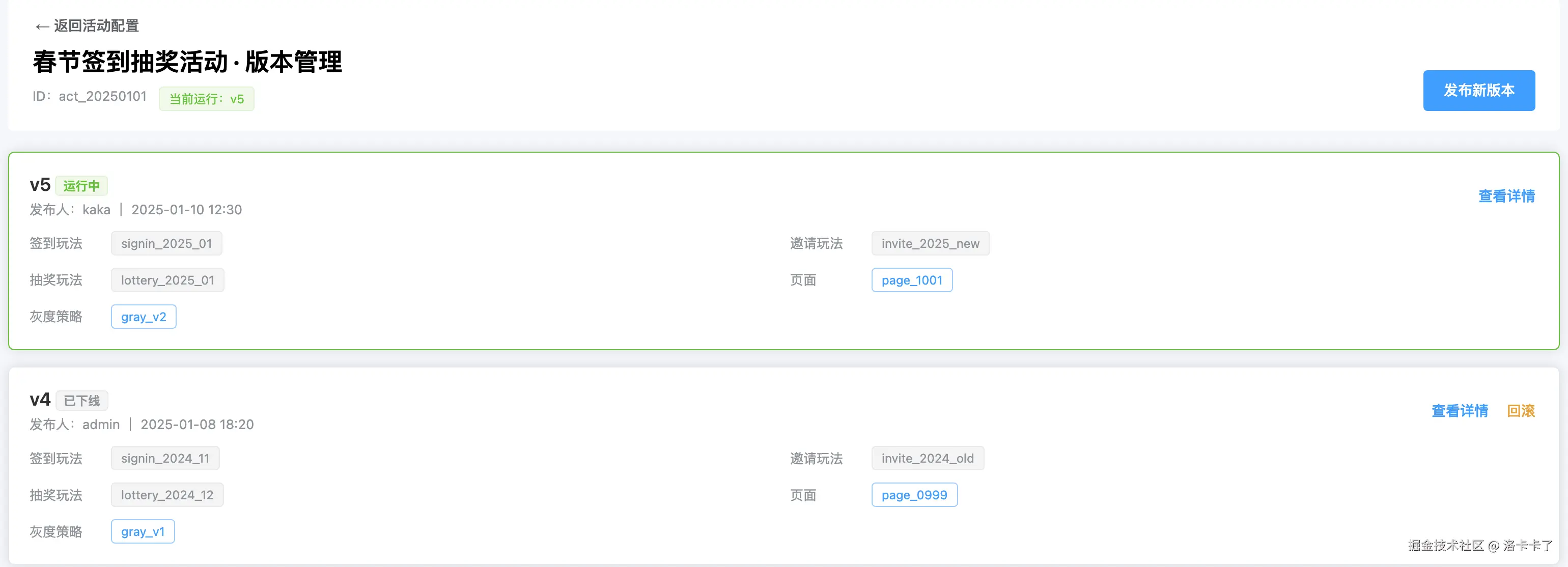Viewport: 1568px width, 567px height.
Task: Select the lottery_2024_12 tag
Action: pos(167,495)
